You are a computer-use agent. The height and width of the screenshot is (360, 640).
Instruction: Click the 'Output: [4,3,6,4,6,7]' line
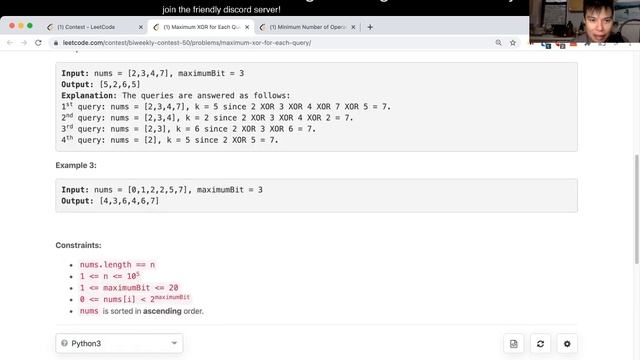[x=110, y=201]
